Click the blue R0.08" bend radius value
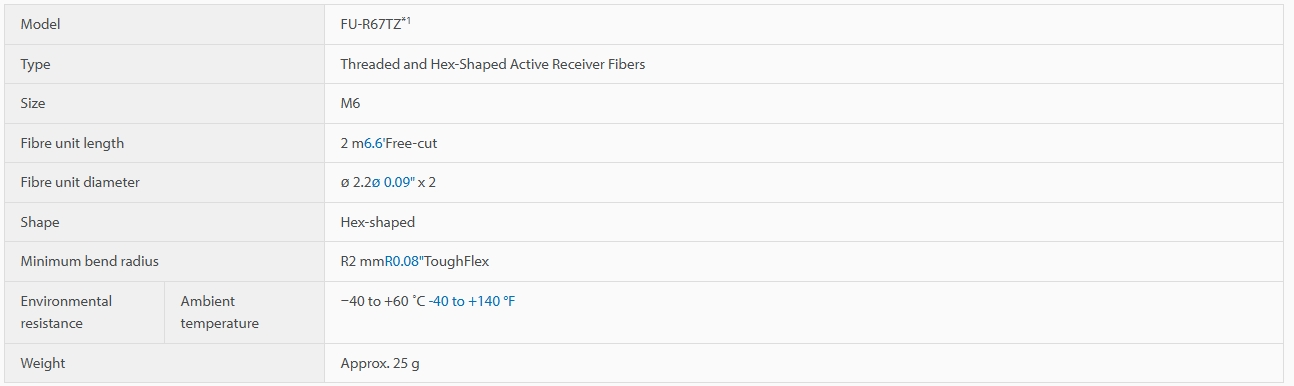1294x386 pixels. click(404, 261)
